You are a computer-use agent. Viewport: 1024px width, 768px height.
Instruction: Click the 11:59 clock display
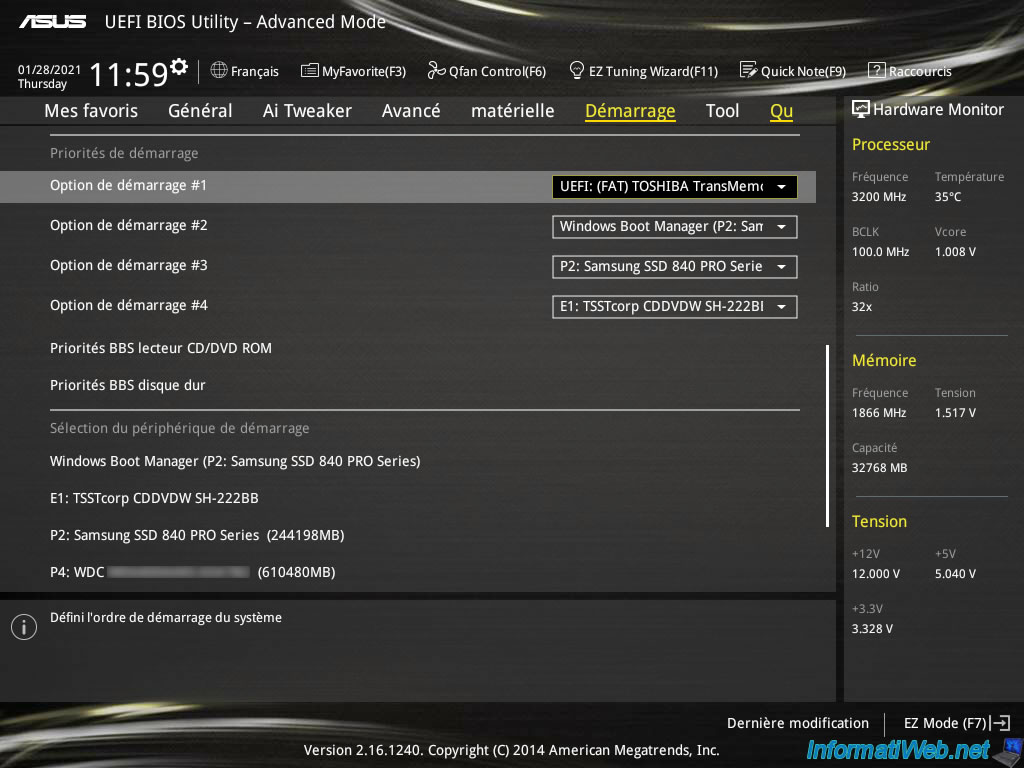point(129,74)
